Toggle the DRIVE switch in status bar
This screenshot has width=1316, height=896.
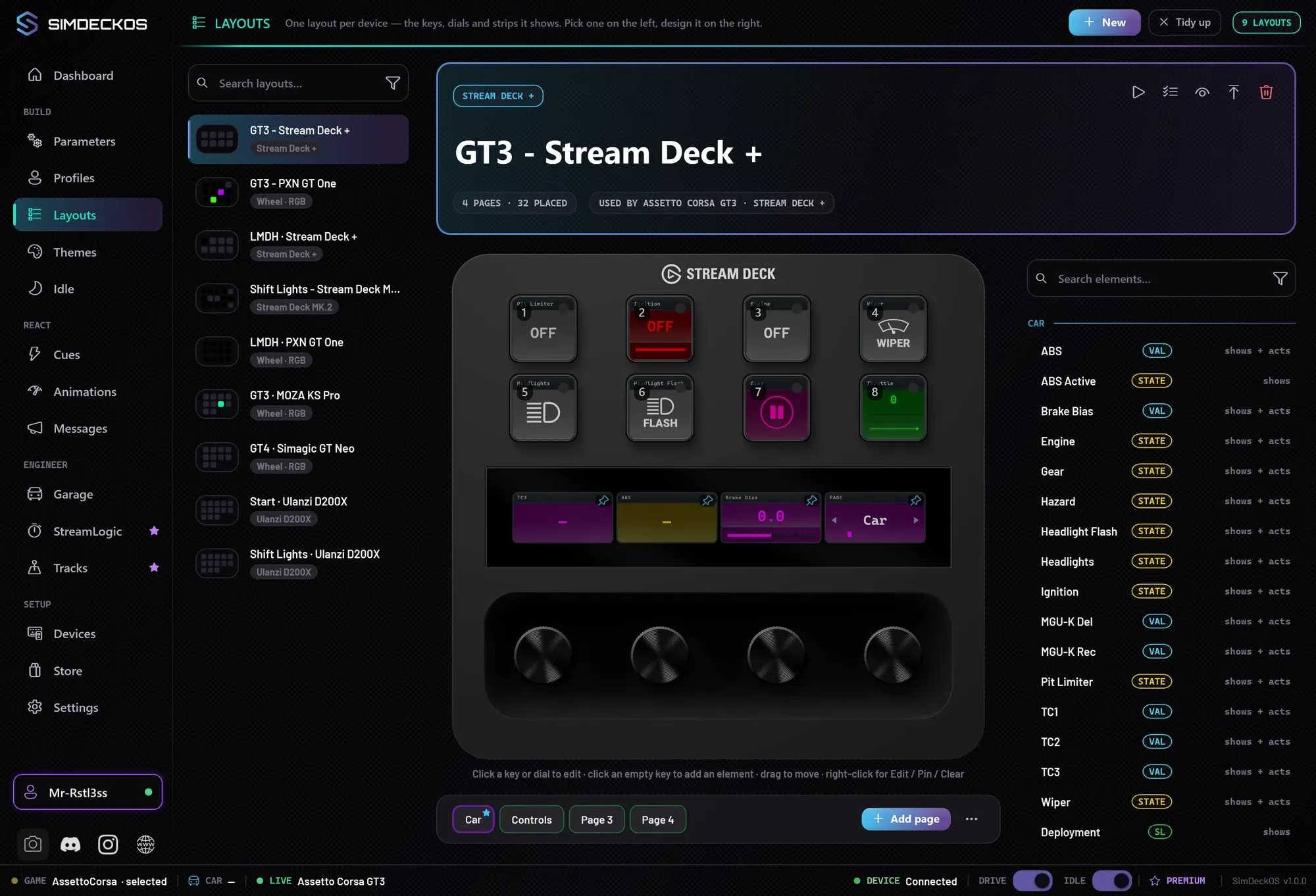pyautogui.click(x=1032, y=880)
